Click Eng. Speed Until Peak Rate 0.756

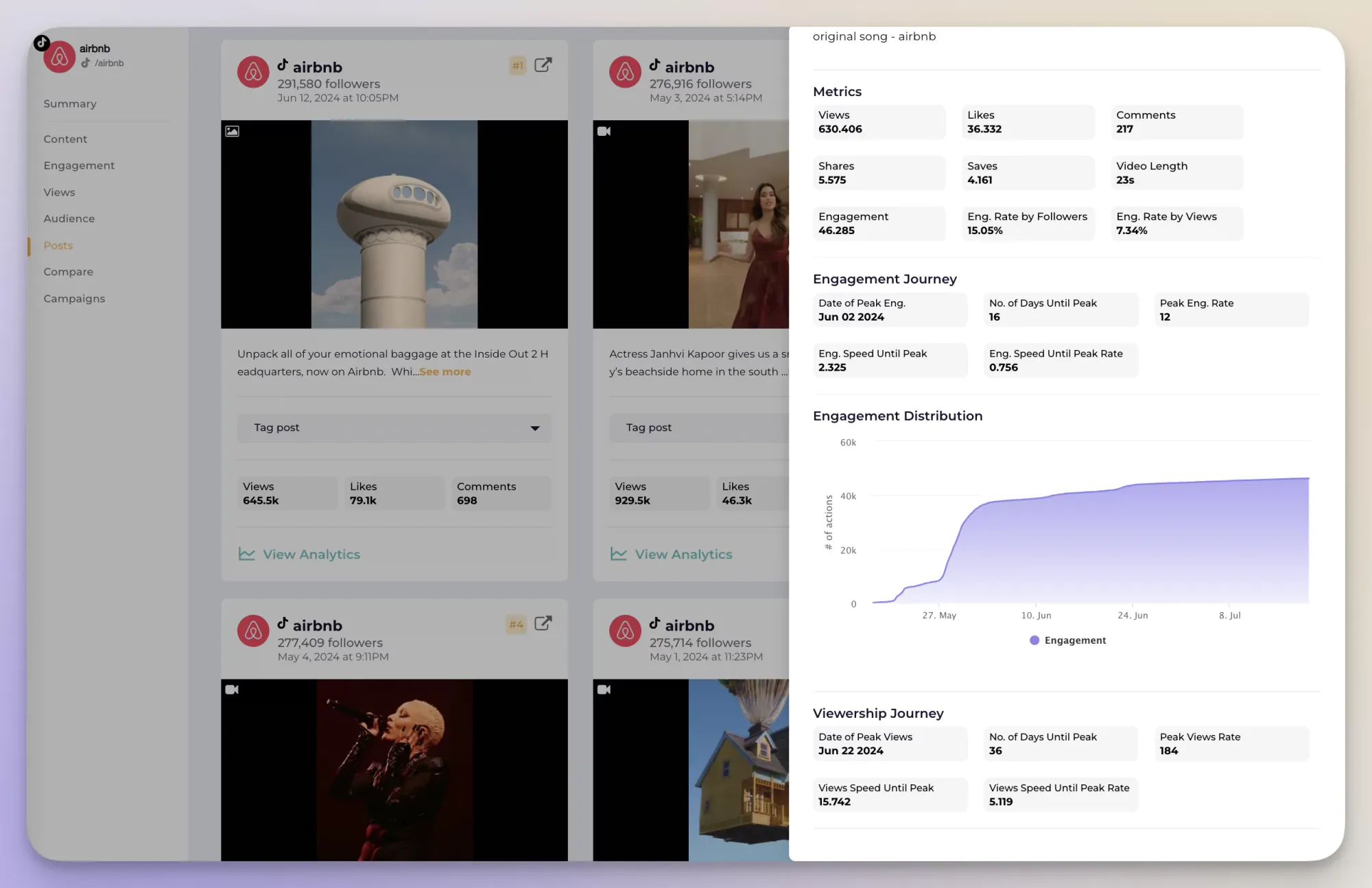click(x=1061, y=360)
